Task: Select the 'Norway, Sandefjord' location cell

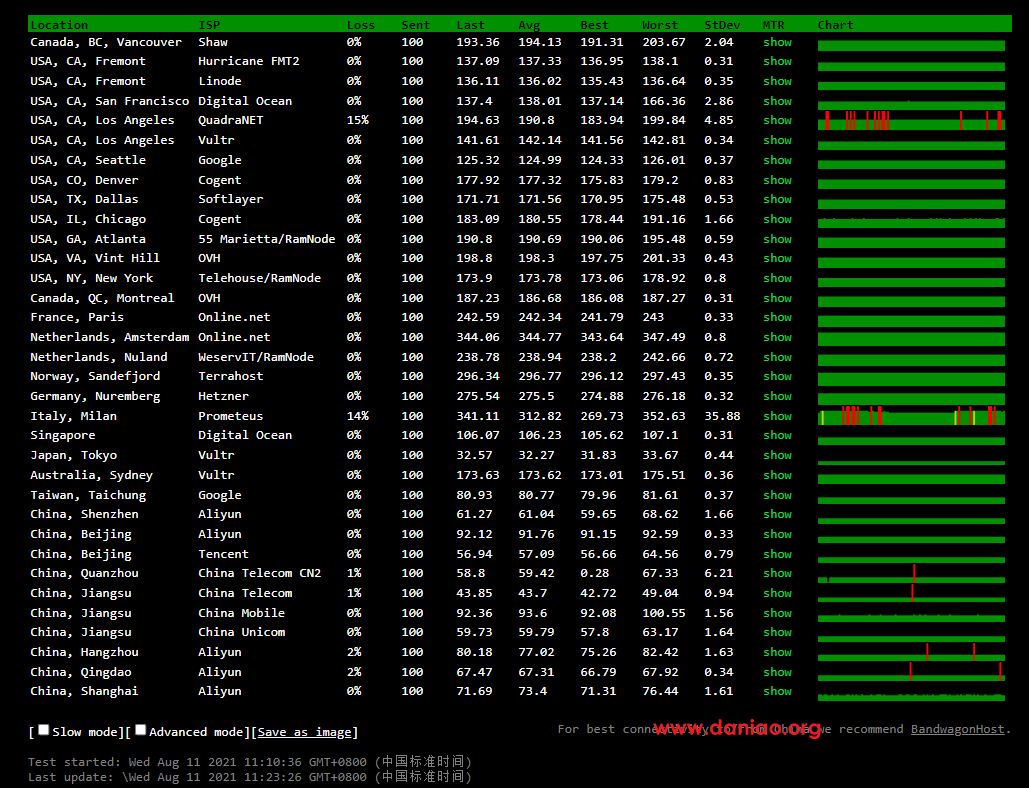Action: coord(95,376)
